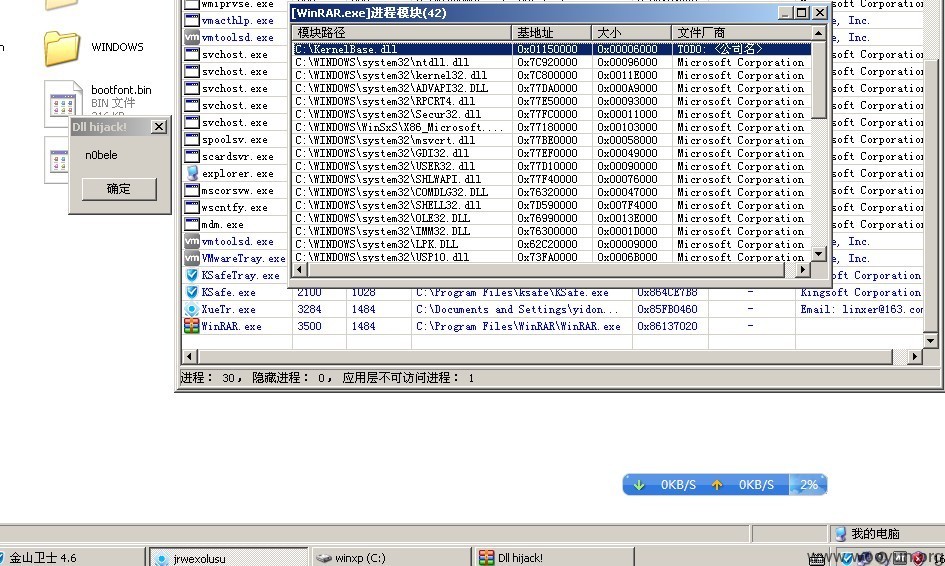Screen dimensions: 945x566
Task: Select the ADVAPI32.DLL module path
Action: (x=392, y=88)
